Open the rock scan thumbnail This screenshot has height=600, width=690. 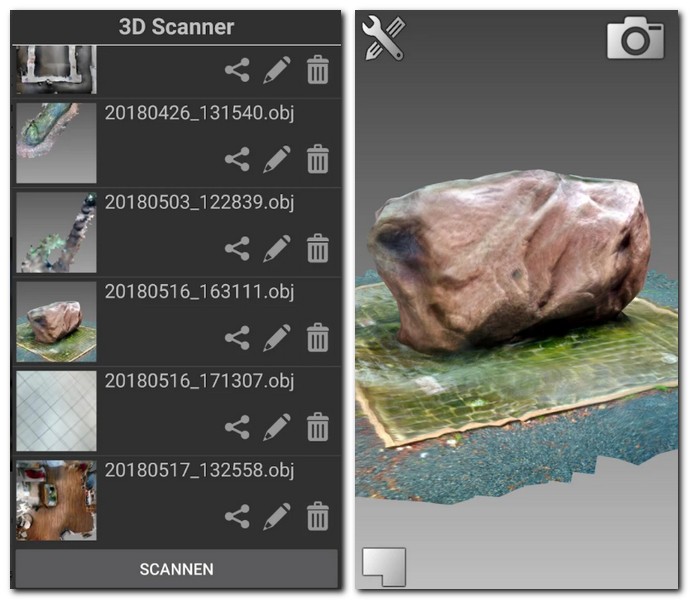pos(57,321)
